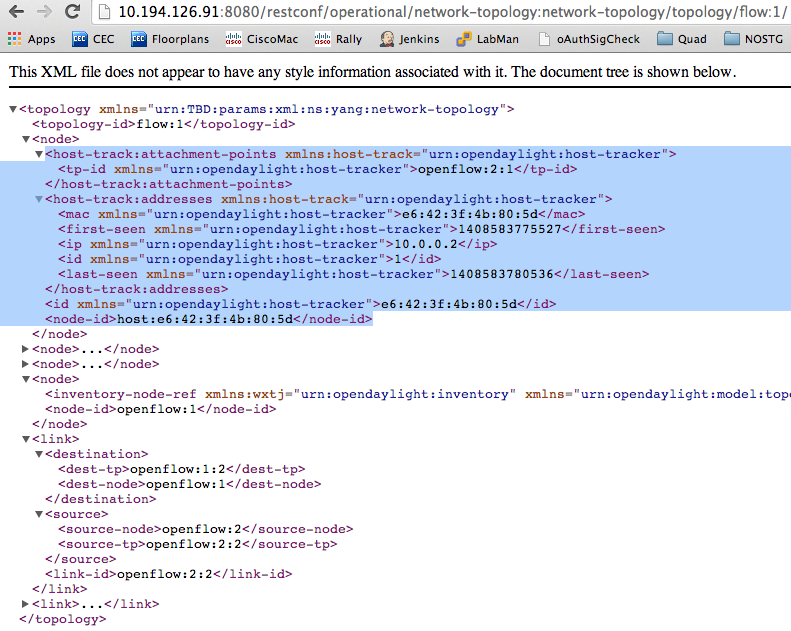Click source-tp value openflow:2:2
Screen dimensions: 791x631
click(193, 544)
